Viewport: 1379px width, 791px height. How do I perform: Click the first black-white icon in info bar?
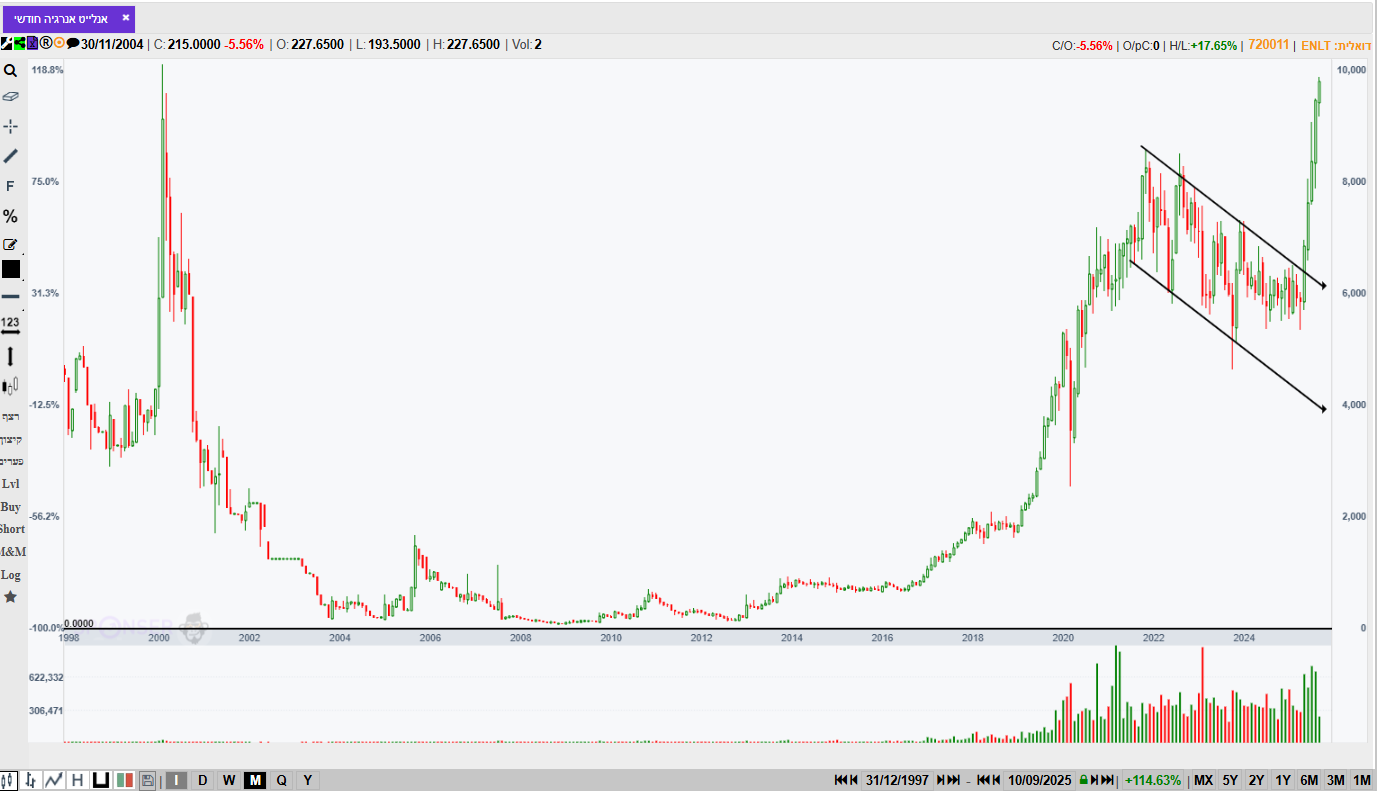[x=6, y=44]
